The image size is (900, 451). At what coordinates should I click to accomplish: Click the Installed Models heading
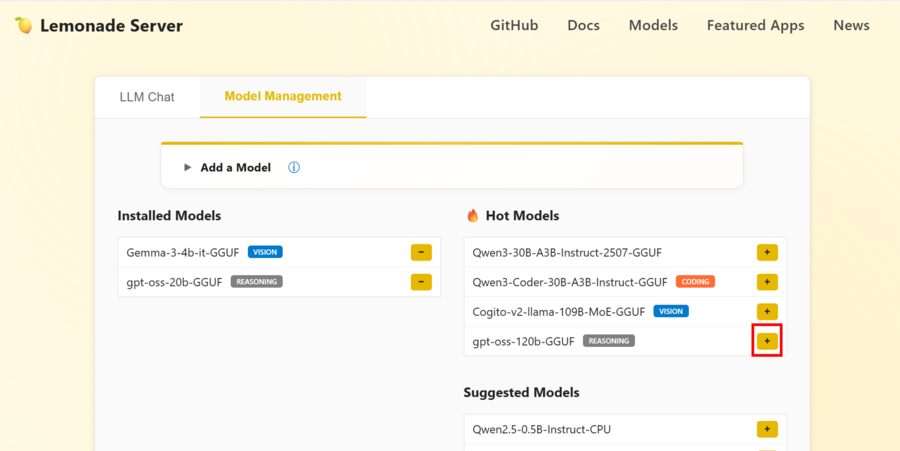click(x=169, y=216)
